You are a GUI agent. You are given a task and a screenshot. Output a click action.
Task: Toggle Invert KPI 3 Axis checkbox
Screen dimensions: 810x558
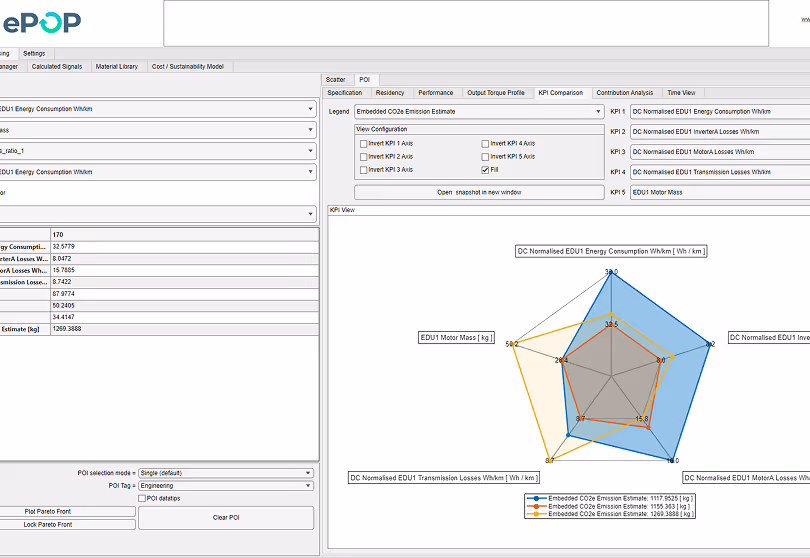point(364,169)
